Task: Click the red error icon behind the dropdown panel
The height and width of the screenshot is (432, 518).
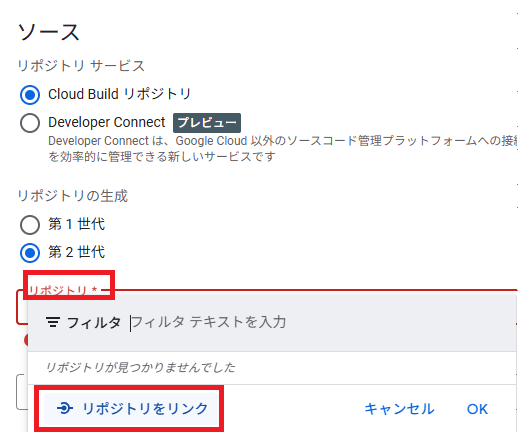Action: (26, 340)
